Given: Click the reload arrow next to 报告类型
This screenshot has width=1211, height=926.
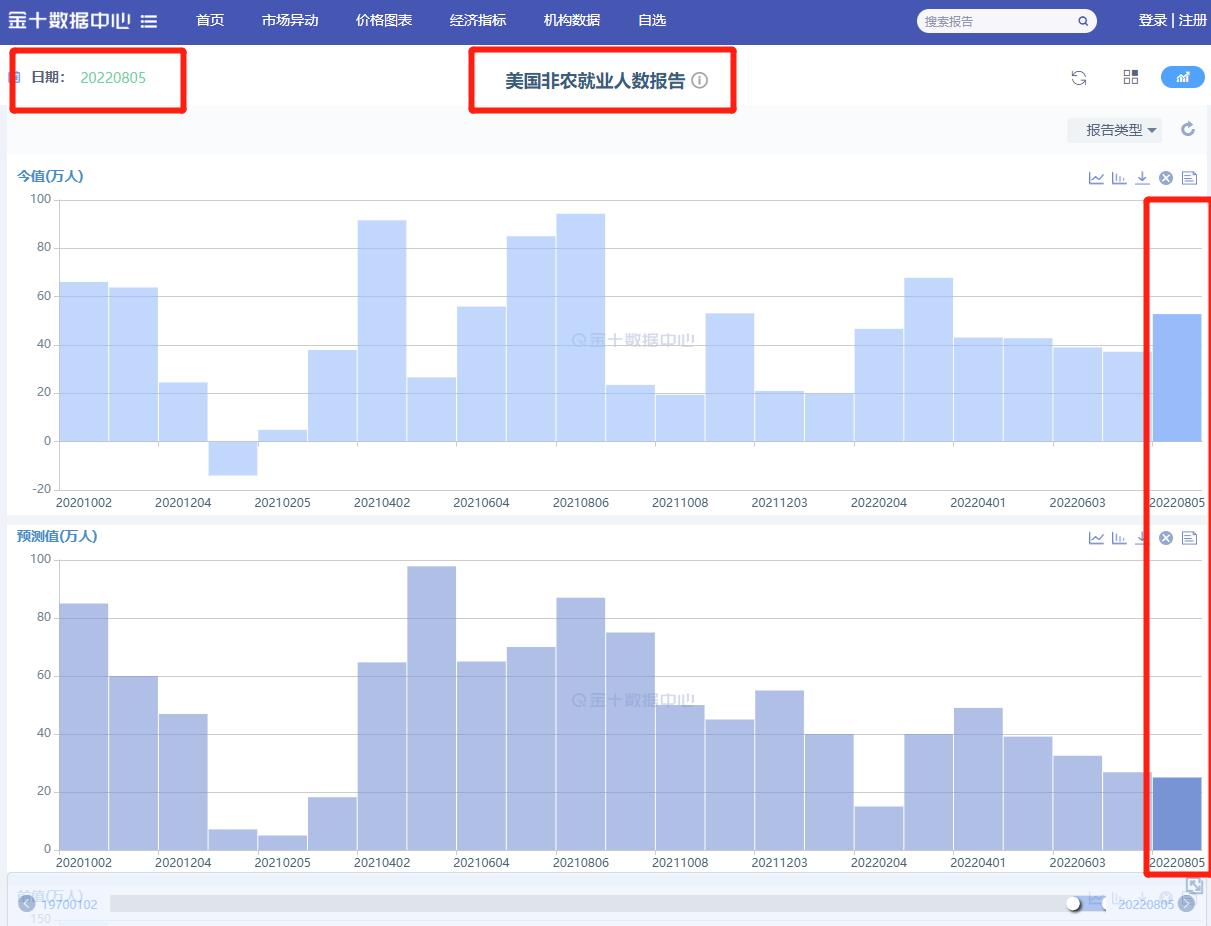Looking at the screenshot, I should 1188,129.
